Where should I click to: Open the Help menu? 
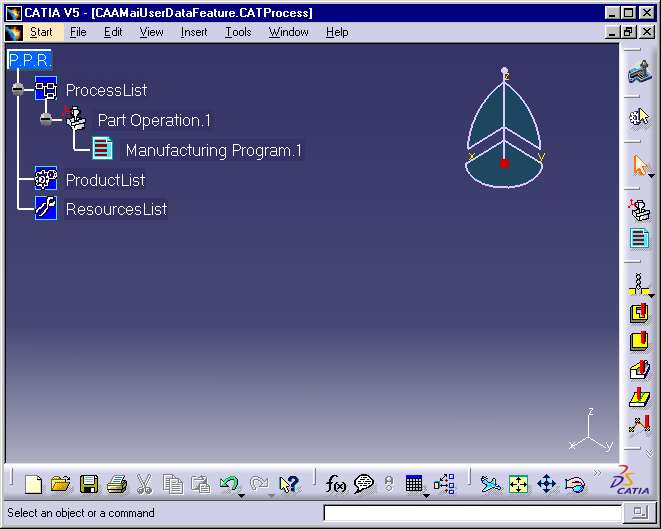click(x=337, y=32)
